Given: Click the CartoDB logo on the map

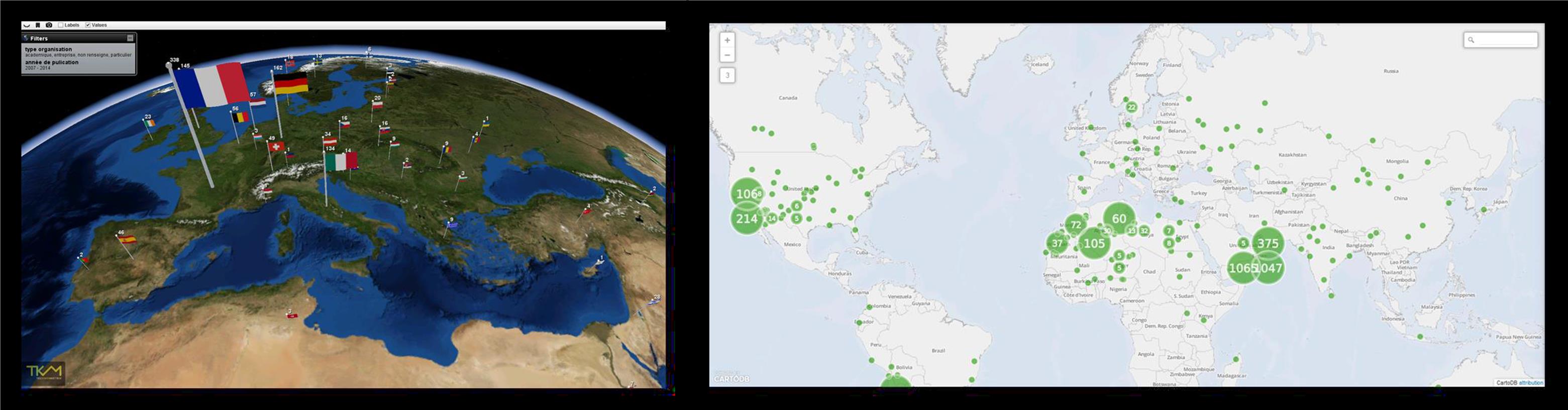Looking at the screenshot, I should point(731,378).
